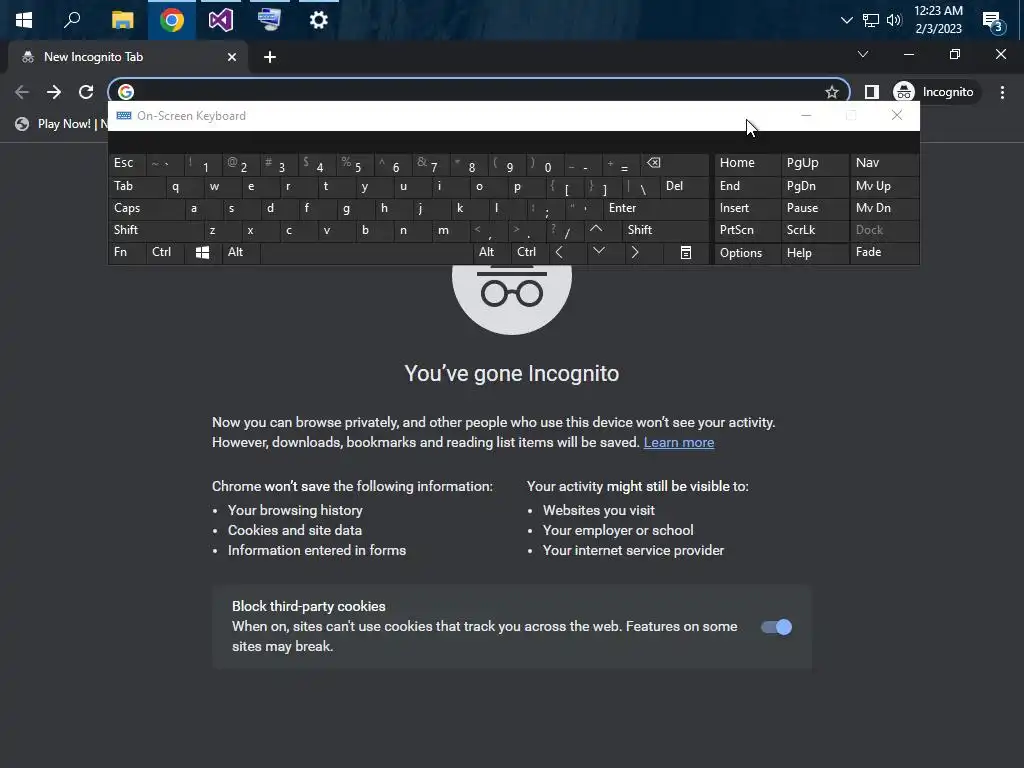Screen dimensions: 1024x768
Task: Toggle the right Shift key
Action: [665, 230]
